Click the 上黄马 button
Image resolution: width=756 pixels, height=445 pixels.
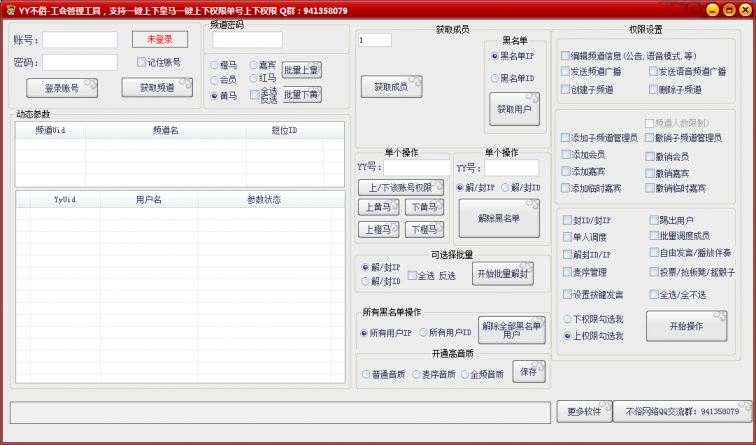[x=378, y=207]
